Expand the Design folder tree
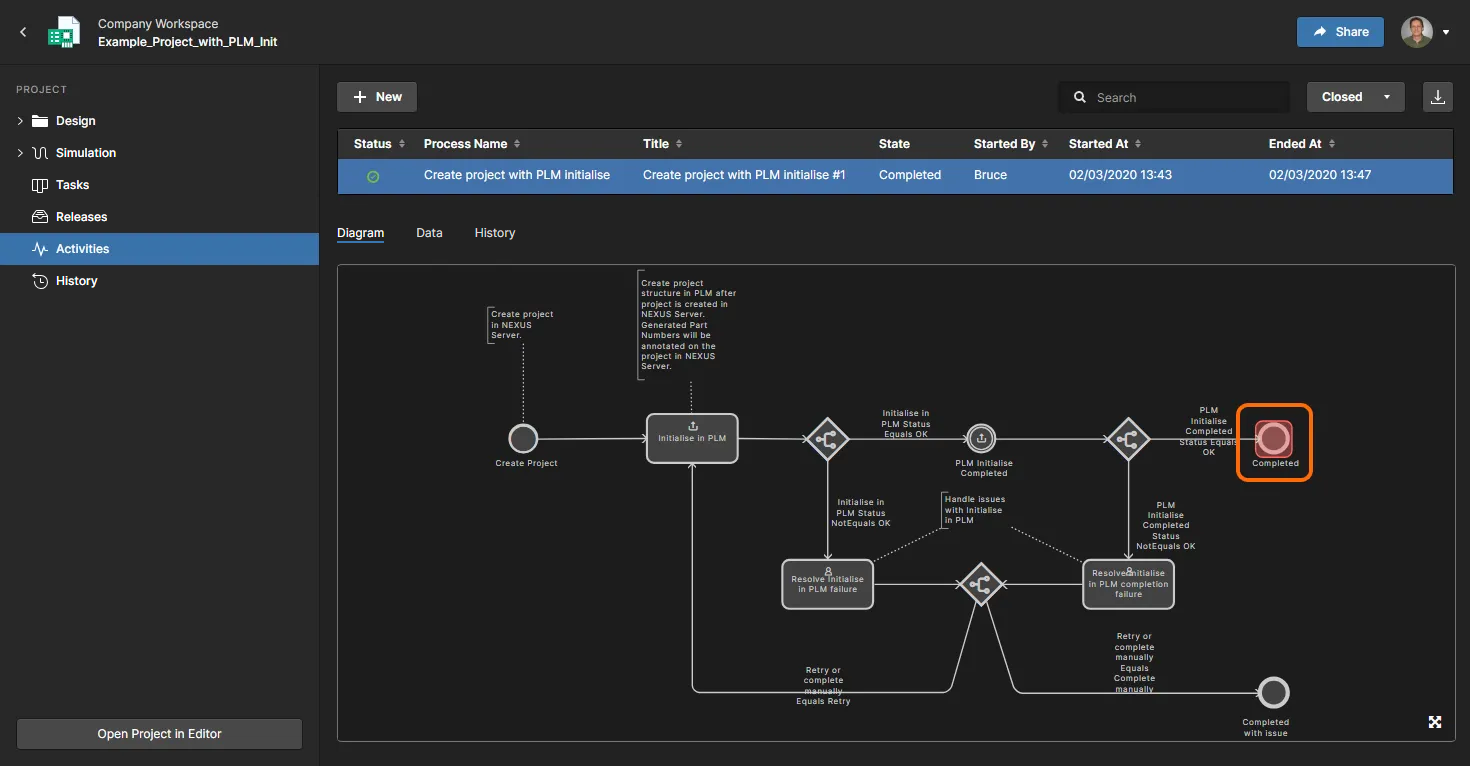The image size is (1470, 766). tap(20, 121)
